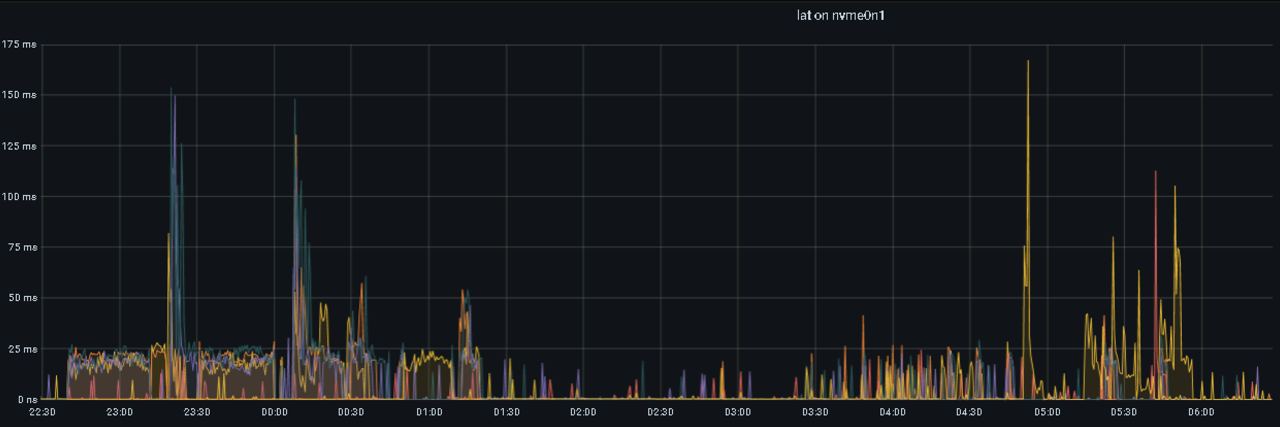The image size is (1280, 427).
Task: Click the 00:00 time axis label
Action: click(274, 412)
